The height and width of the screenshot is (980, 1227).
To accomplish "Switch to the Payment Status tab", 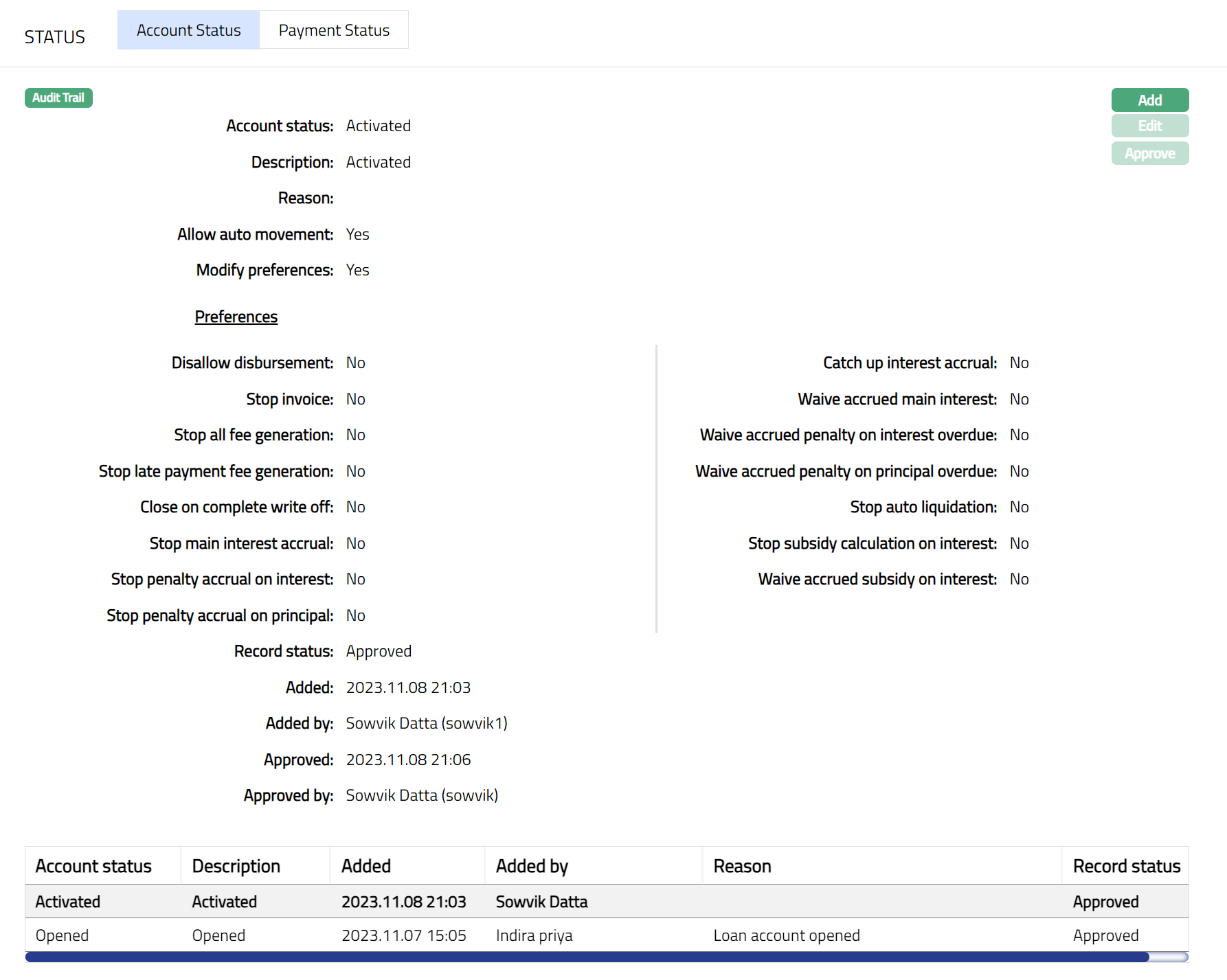I will pyautogui.click(x=334, y=30).
